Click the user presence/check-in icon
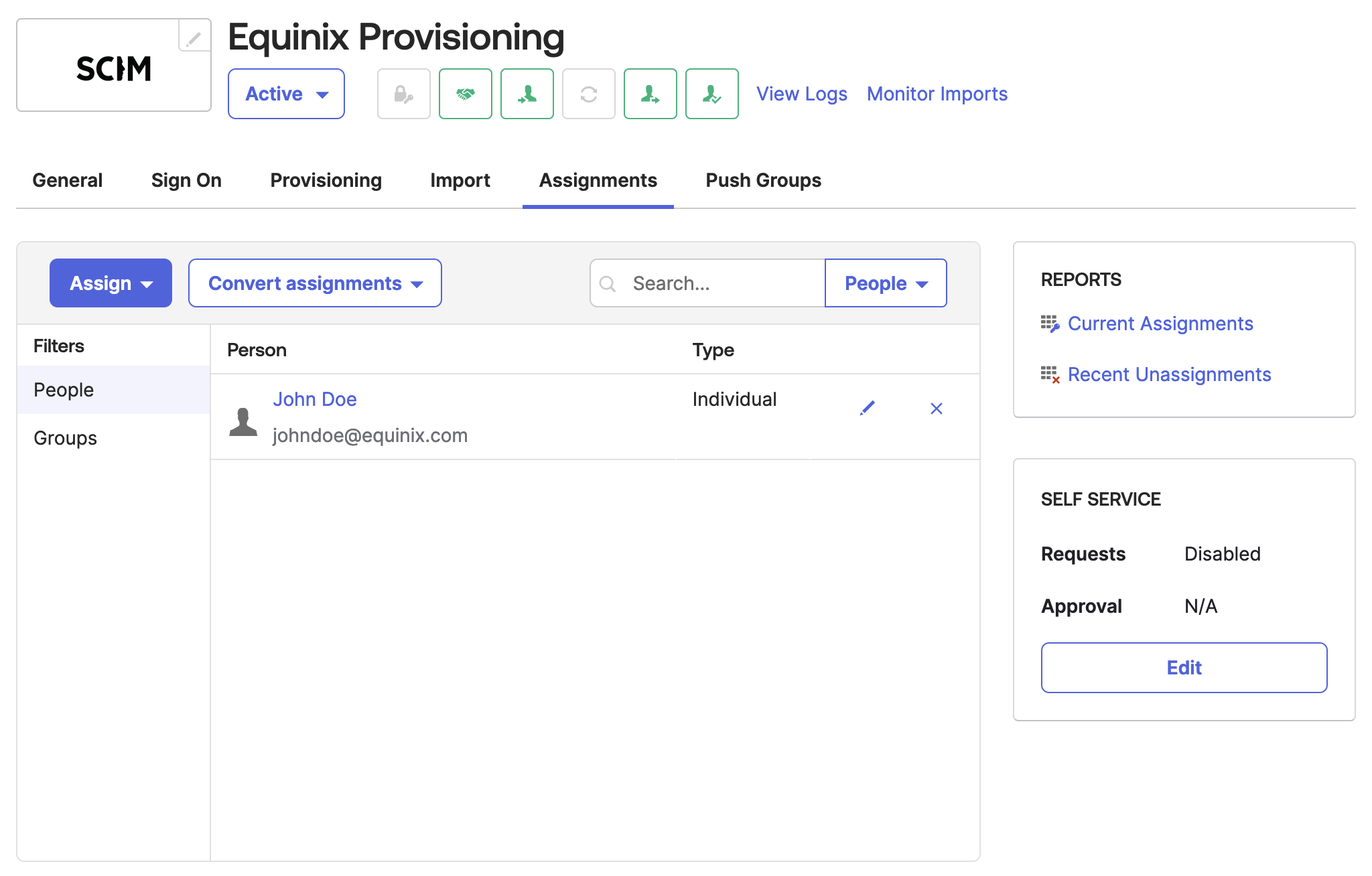The height and width of the screenshot is (876, 1372). coord(711,93)
